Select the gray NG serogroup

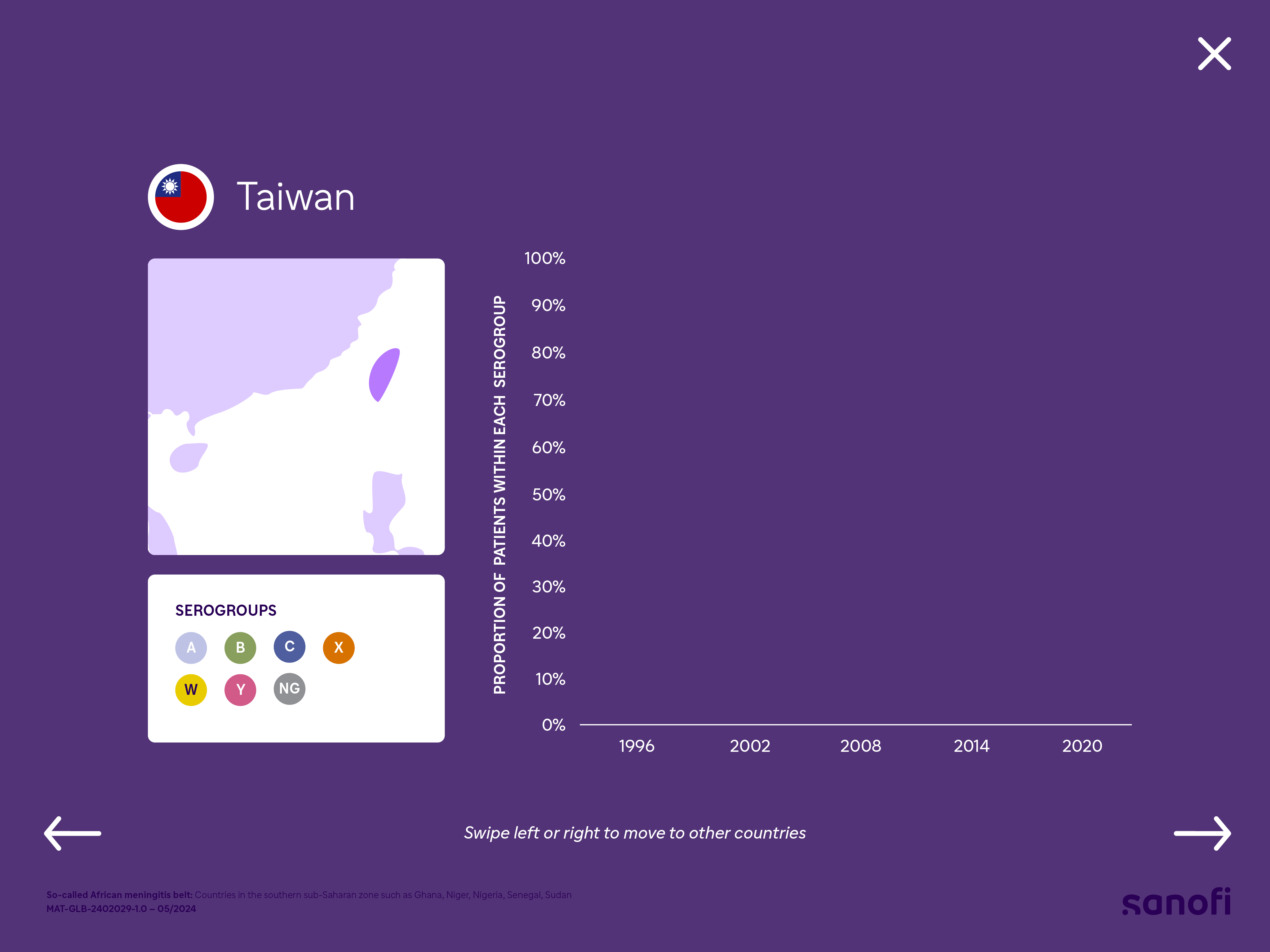289,689
